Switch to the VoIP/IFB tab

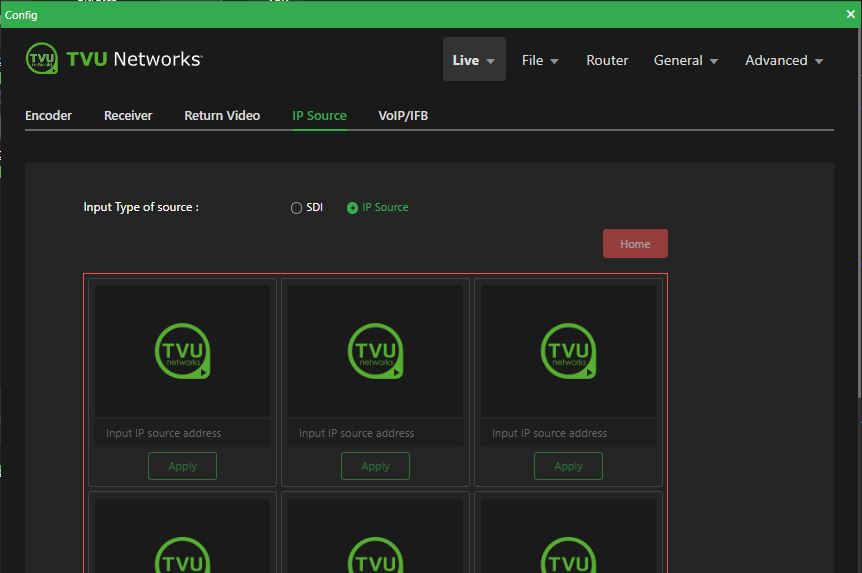point(403,115)
